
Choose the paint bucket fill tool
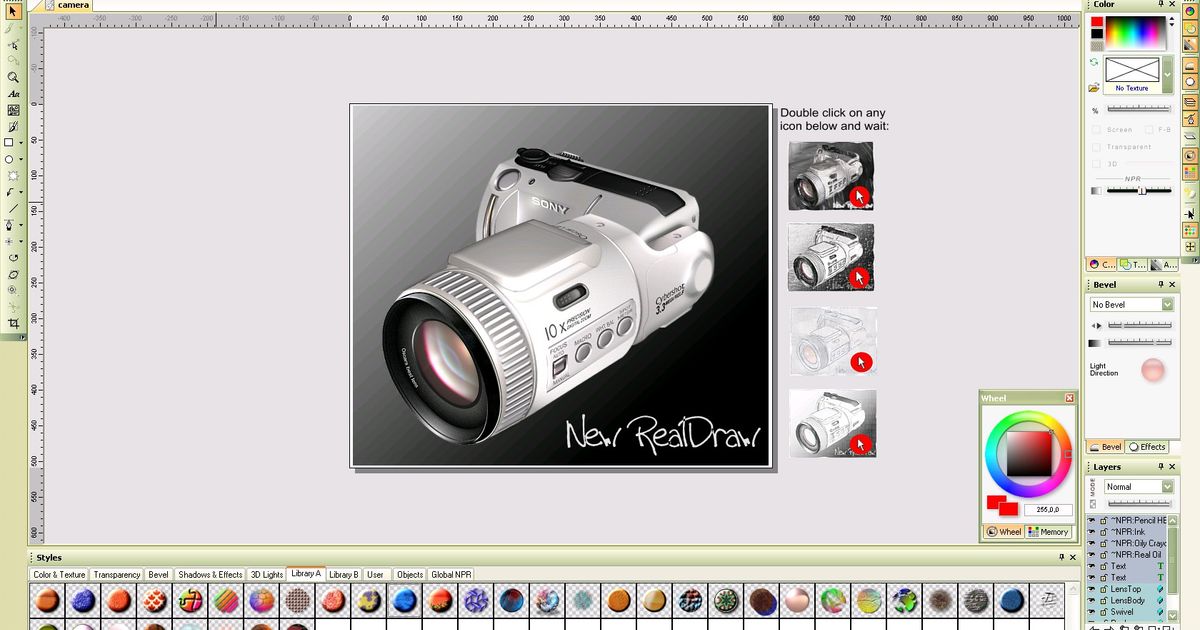point(9,225)
